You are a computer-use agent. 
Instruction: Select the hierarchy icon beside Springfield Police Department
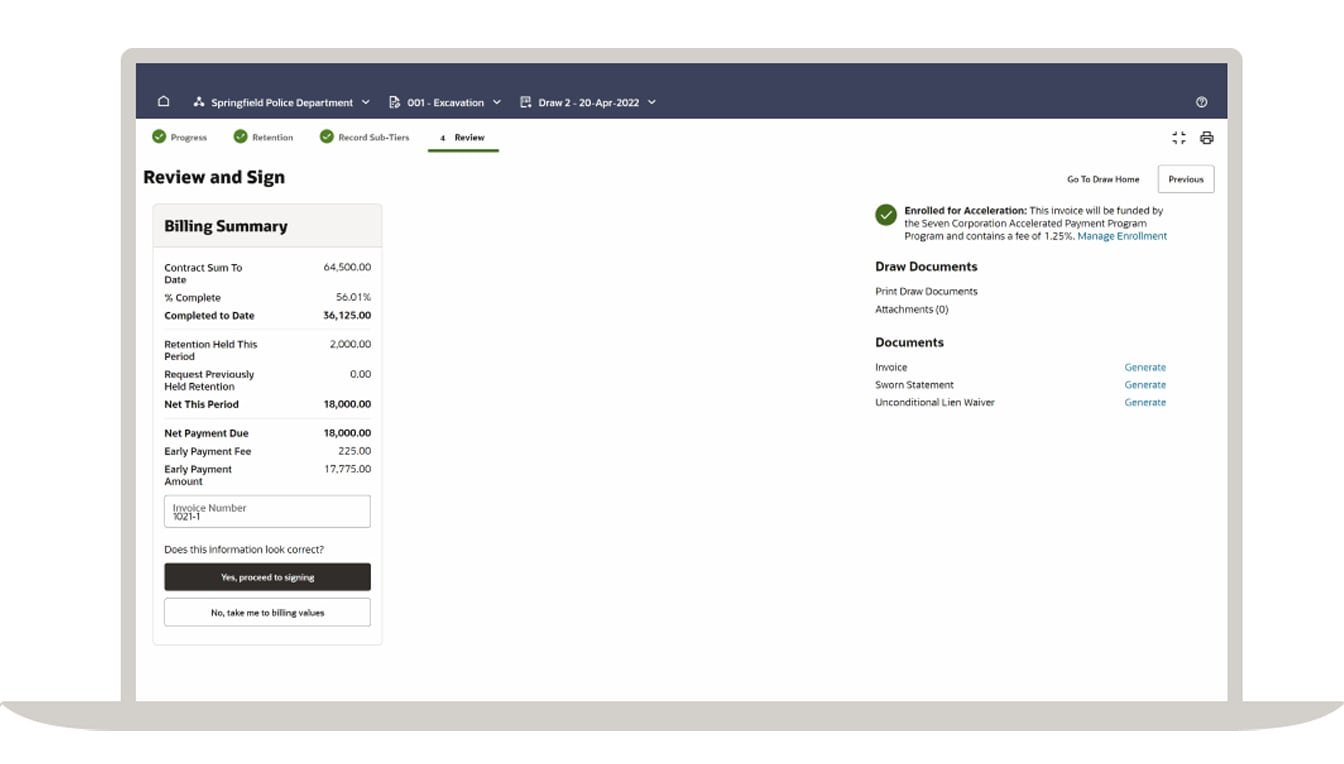click(x=199, y=101)
